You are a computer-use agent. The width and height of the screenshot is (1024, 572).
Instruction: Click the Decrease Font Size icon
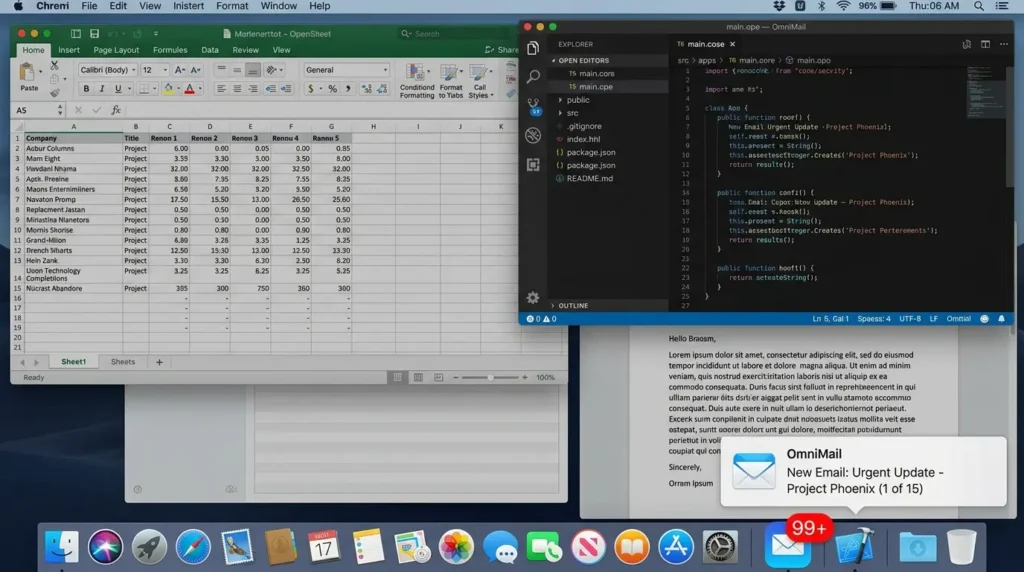click(x=195, y=70)
